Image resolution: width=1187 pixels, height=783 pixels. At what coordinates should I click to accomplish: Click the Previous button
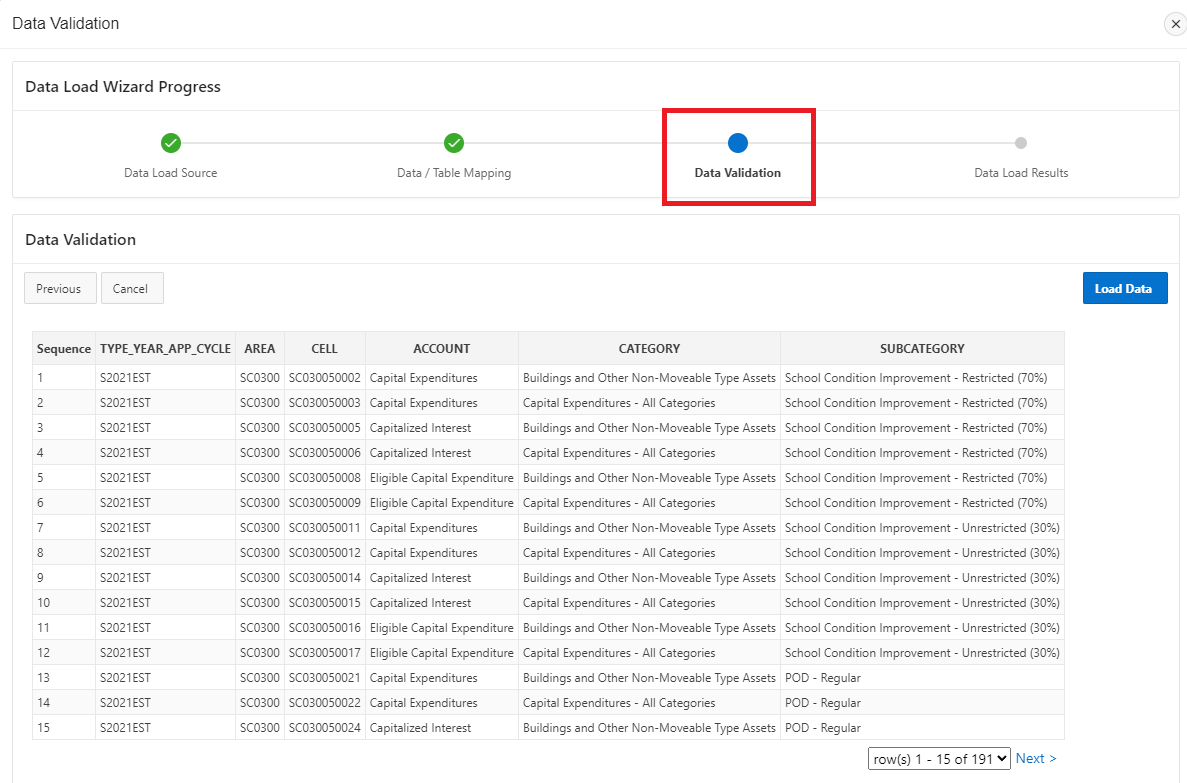[59, 288]
